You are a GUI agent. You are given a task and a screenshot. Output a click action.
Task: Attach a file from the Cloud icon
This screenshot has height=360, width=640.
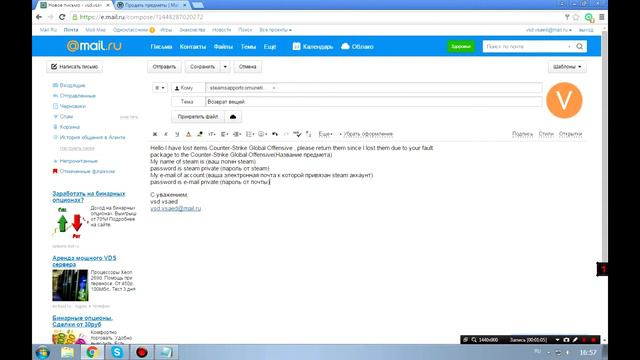[233, 117]
